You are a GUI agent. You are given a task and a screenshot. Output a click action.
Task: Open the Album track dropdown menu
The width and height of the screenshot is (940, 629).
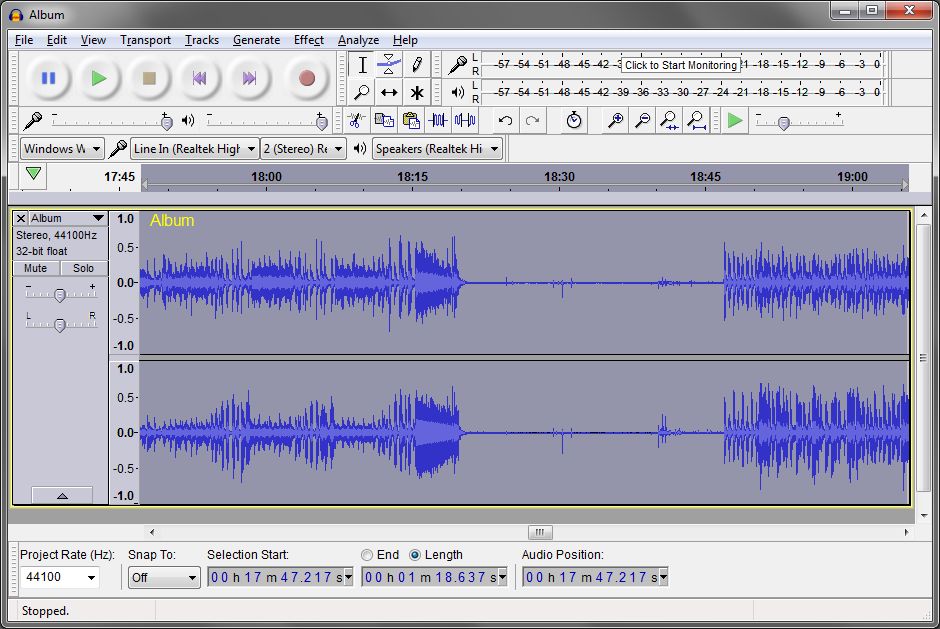point(68,218)
